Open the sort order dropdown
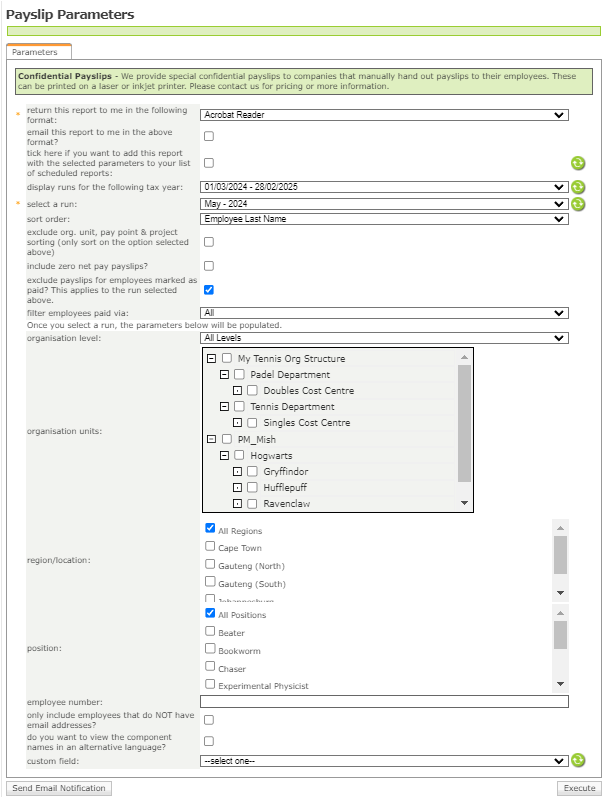This screenshot has height=798, width=606. tap(384, 219)
